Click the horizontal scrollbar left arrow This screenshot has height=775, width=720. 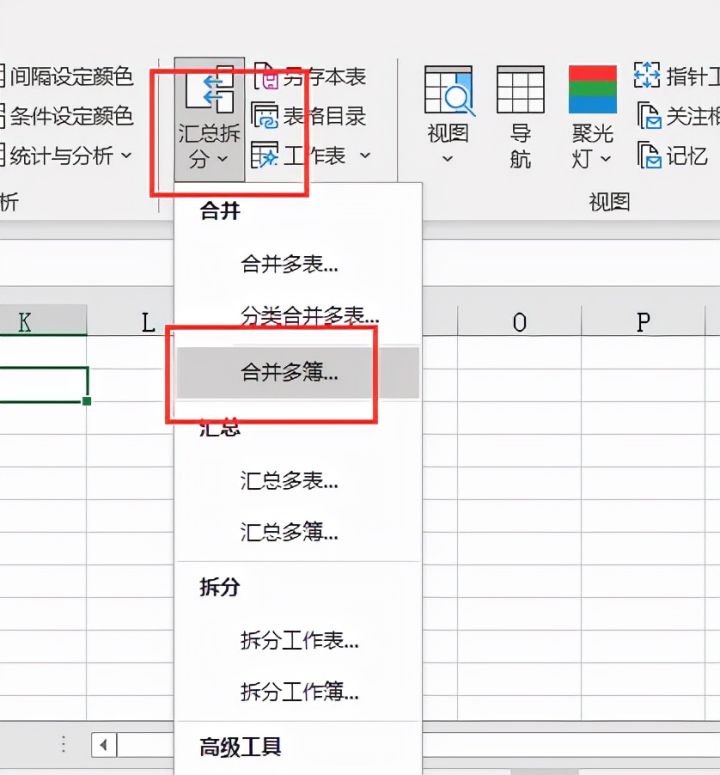tap(104, 744)
